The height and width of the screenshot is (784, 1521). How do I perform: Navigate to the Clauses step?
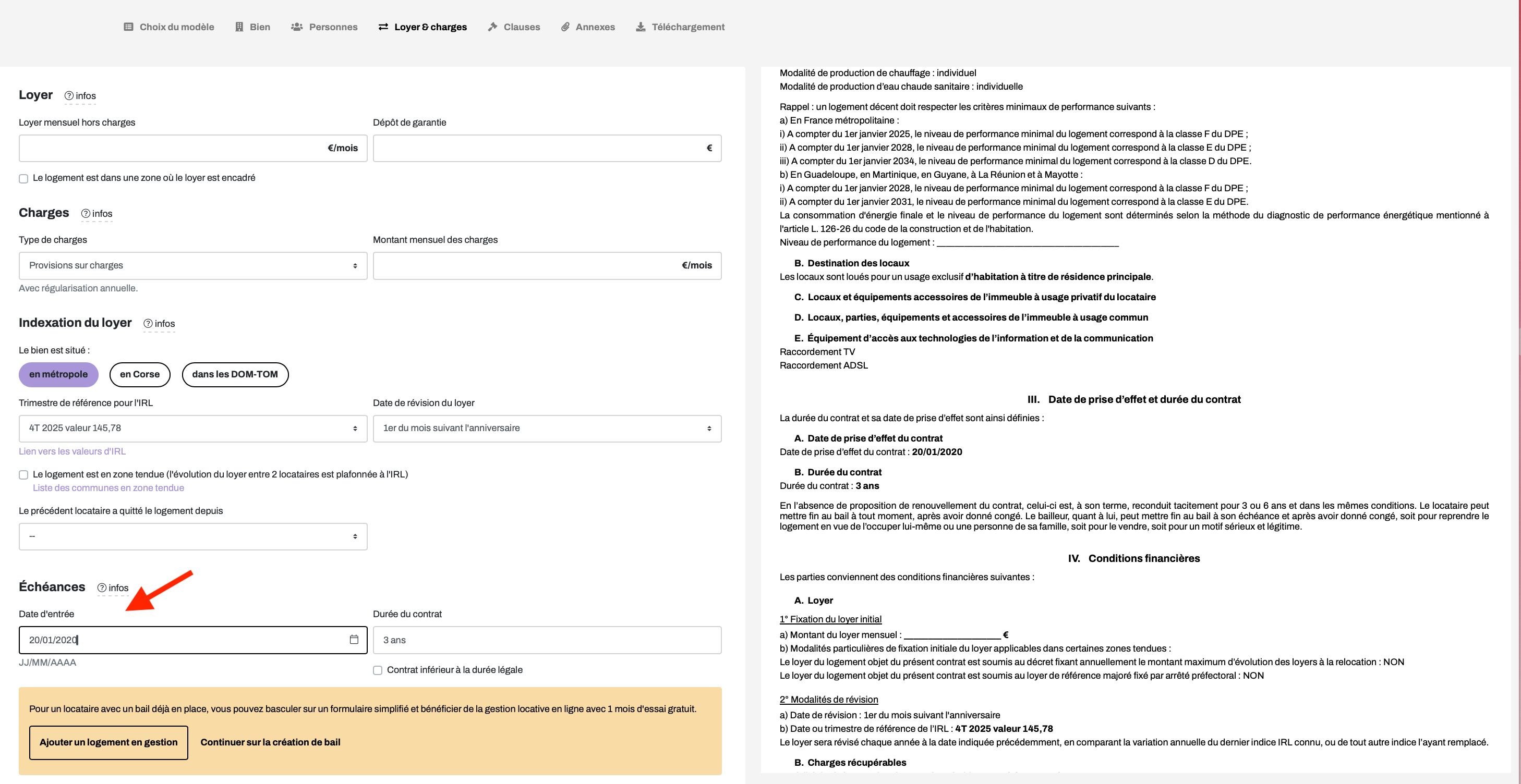click(x=514, y=27)
